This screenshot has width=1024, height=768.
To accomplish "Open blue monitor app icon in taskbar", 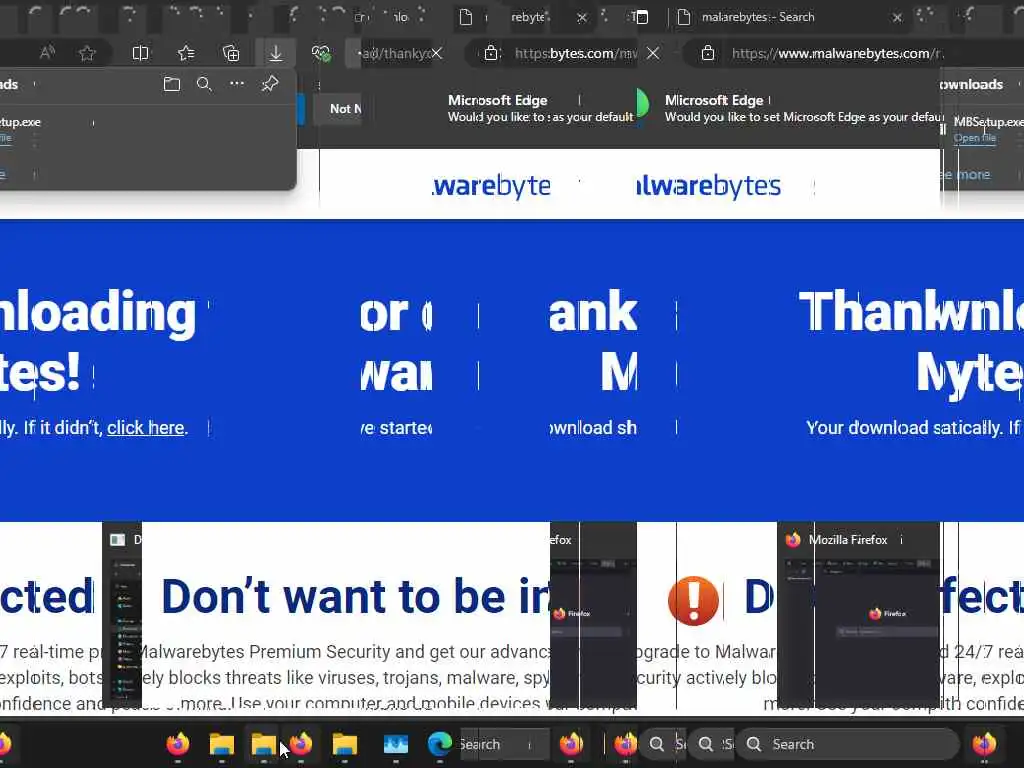I will (x=395, y=744).
